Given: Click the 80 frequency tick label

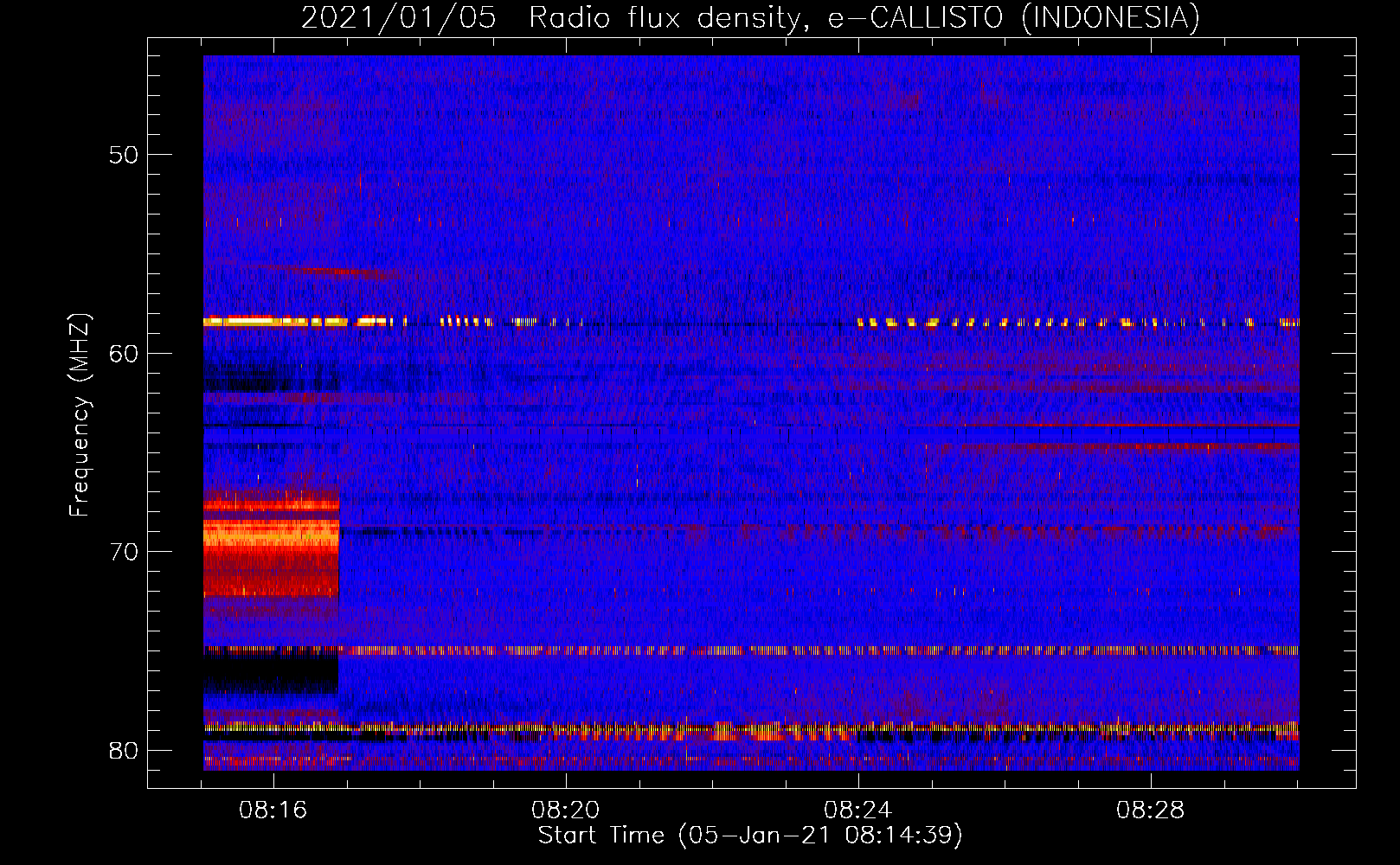Looking at the screenshot, I should [x=124, y=750].
